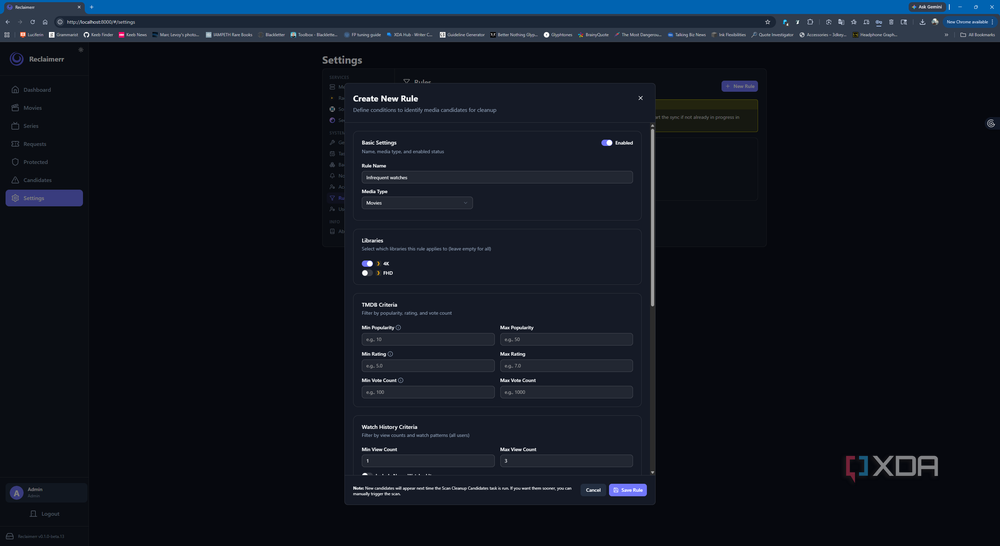Open the Talking Biz News bookmark

pyautogui.click(x=686, y=34)
